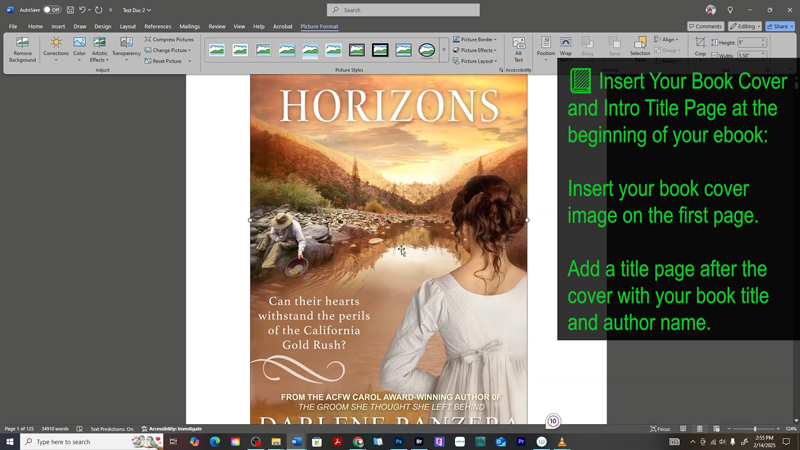Open the Test Doc 2 title dropdown
The height and width of the screenshot is (450, 800).
[x=137, y=10]
